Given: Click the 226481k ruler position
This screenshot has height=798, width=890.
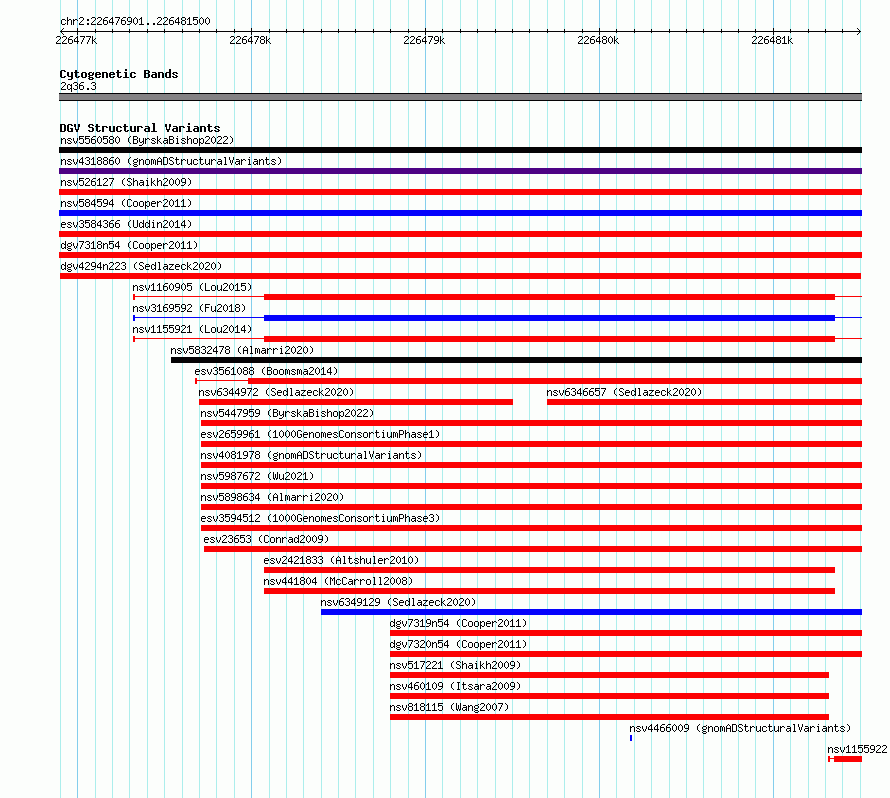Looking at the screenshot, I should 772,40.
